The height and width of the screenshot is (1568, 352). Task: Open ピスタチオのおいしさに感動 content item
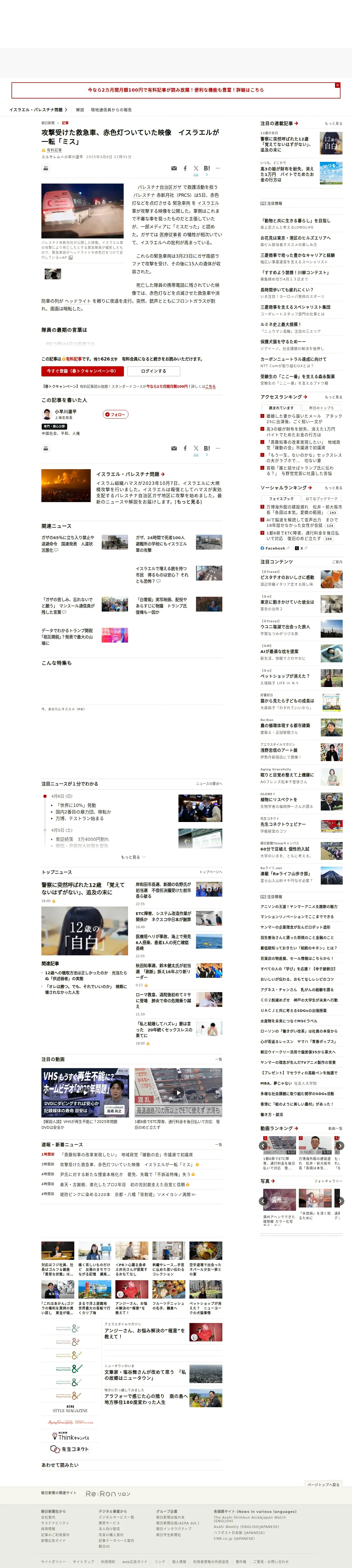click(x=301, y=578)
